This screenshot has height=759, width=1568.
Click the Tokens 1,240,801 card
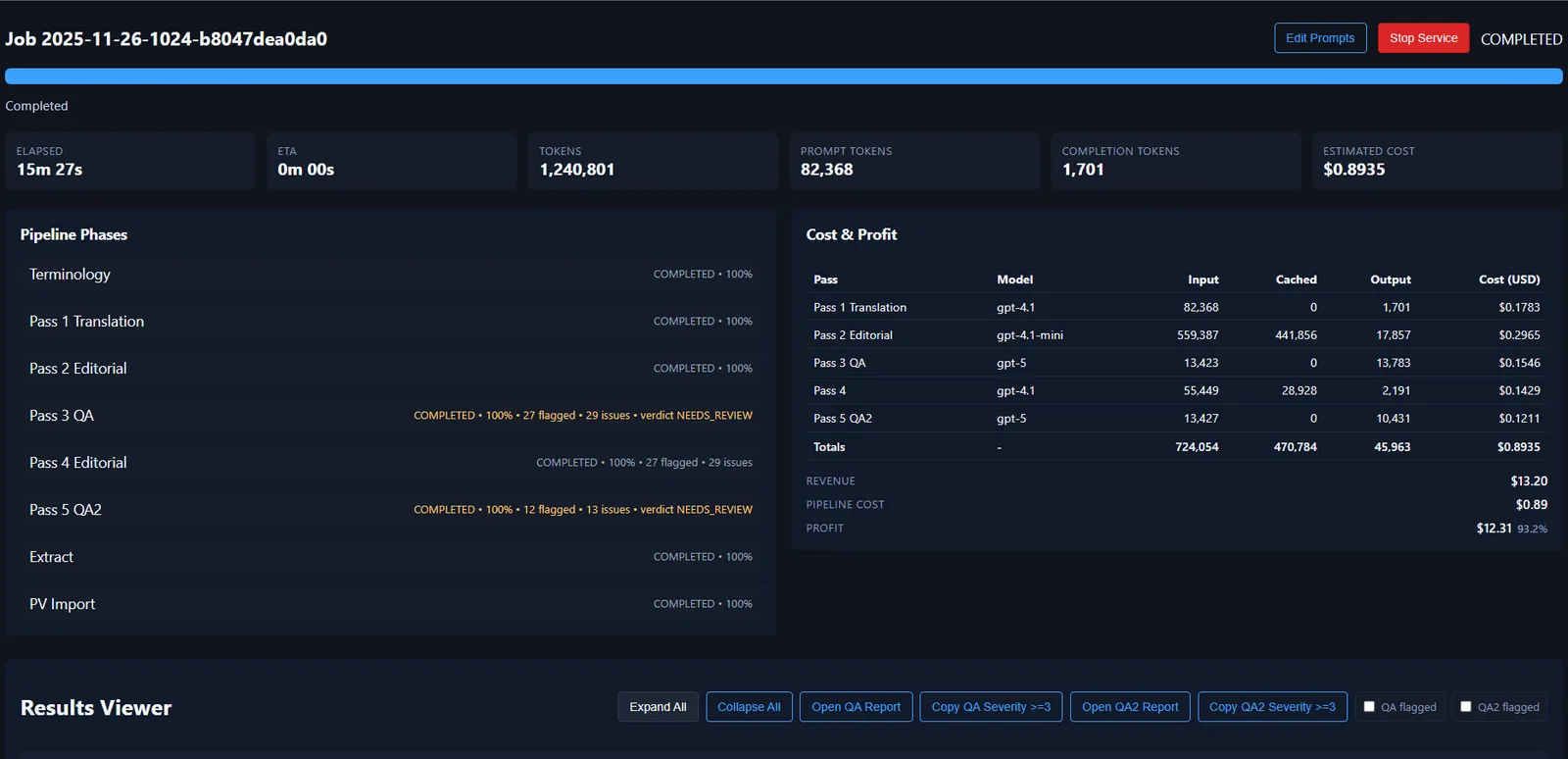point(653,161)
